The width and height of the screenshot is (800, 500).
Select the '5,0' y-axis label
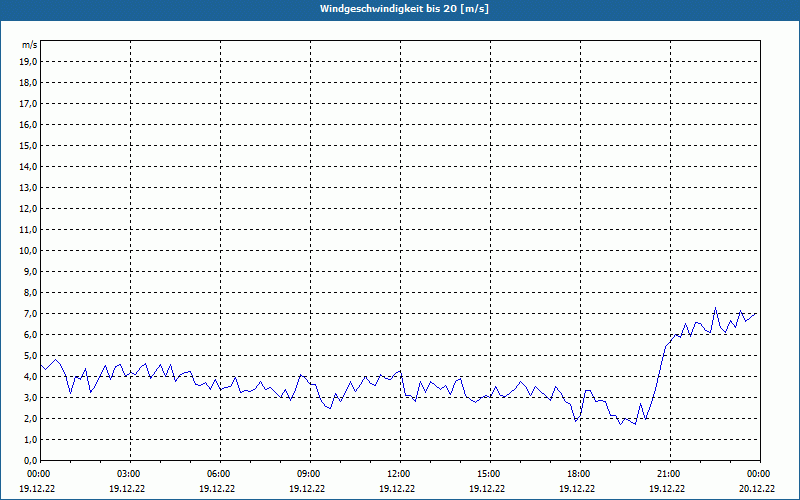click(30, 356)
